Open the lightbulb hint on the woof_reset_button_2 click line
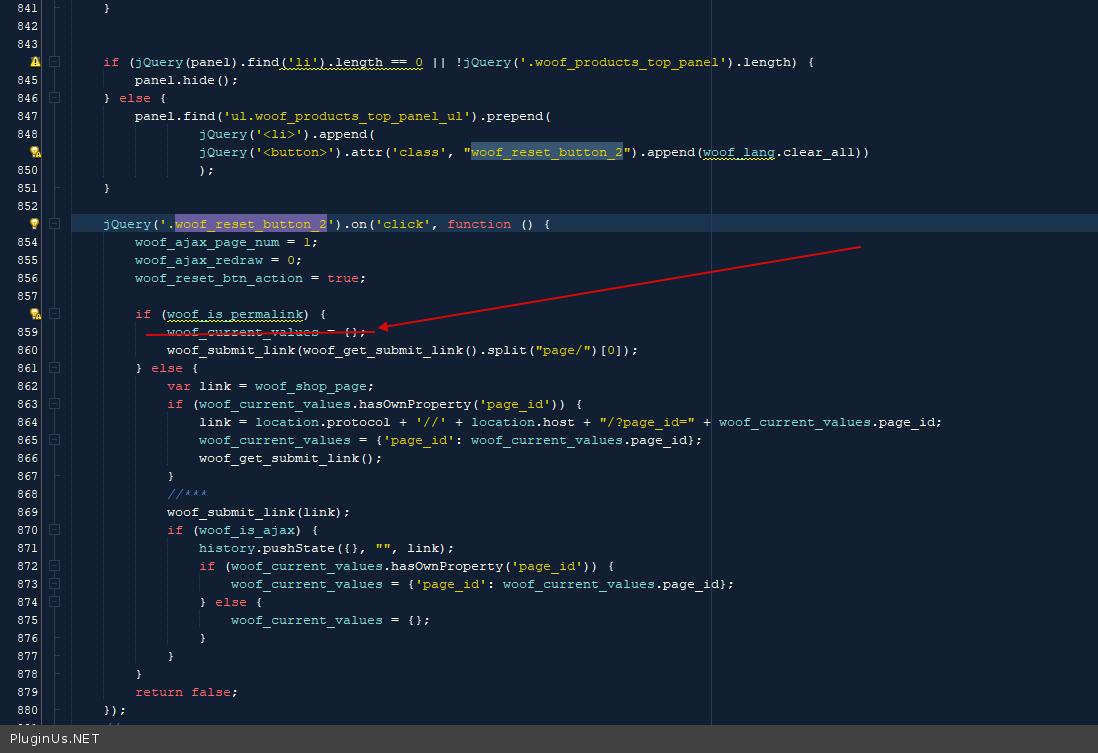Viewport: 1098px width, 753px height. coord(35,224)
